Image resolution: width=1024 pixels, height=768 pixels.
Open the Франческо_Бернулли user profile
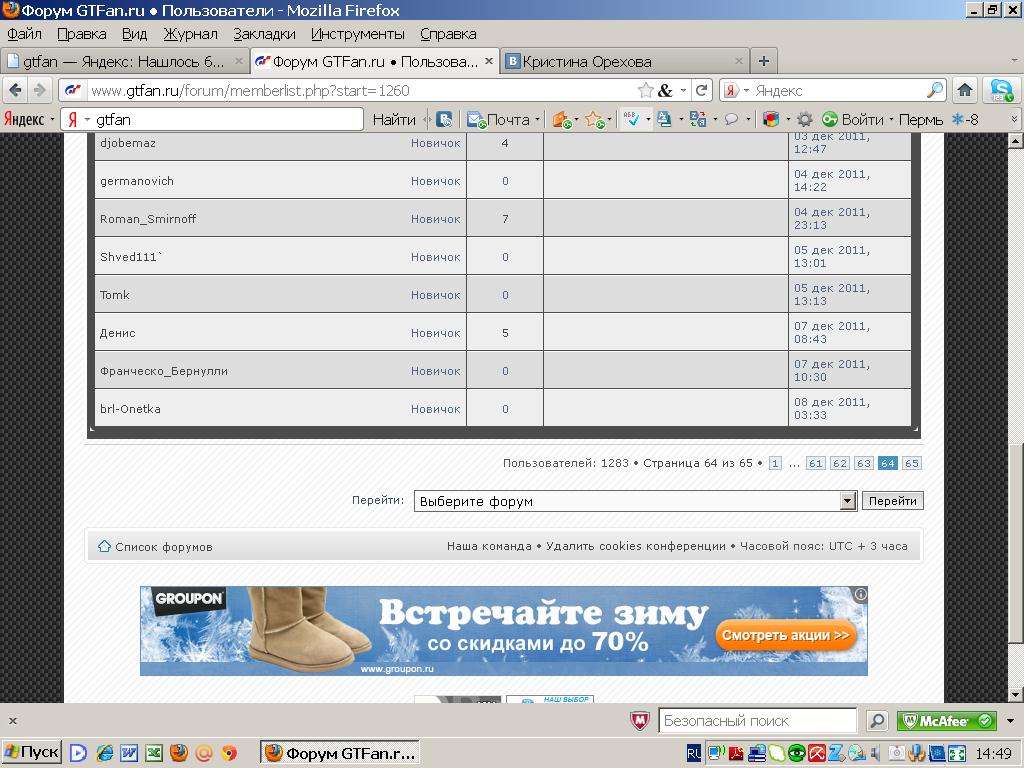(x=164, y=371)
